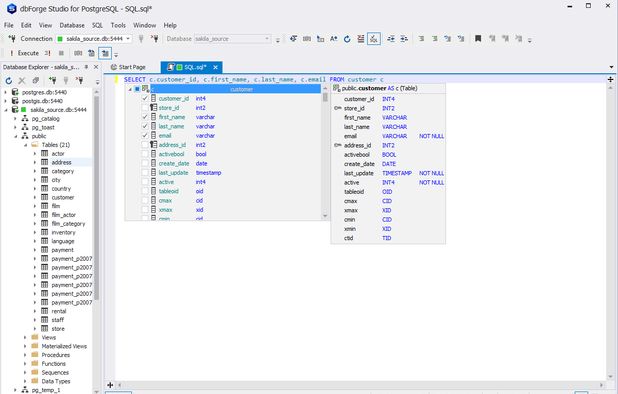
Task: Expand the Views folder
Action: coord(25,337)
